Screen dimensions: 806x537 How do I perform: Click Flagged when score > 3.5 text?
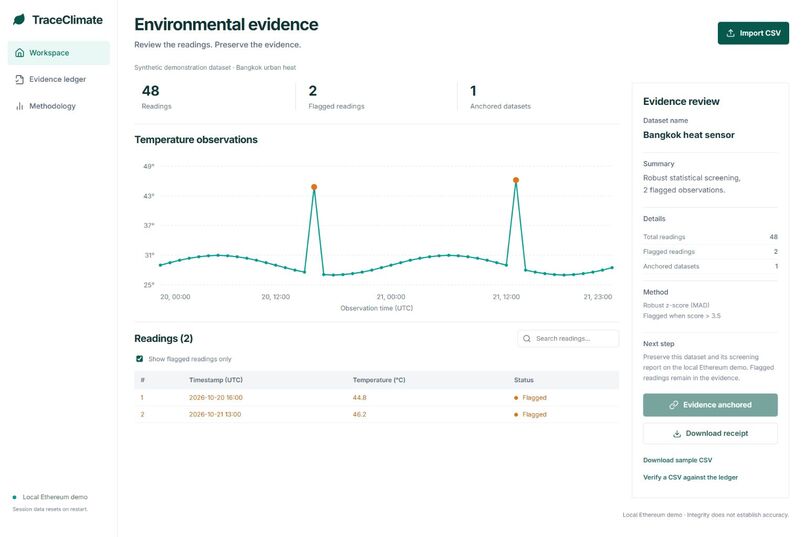682,316
